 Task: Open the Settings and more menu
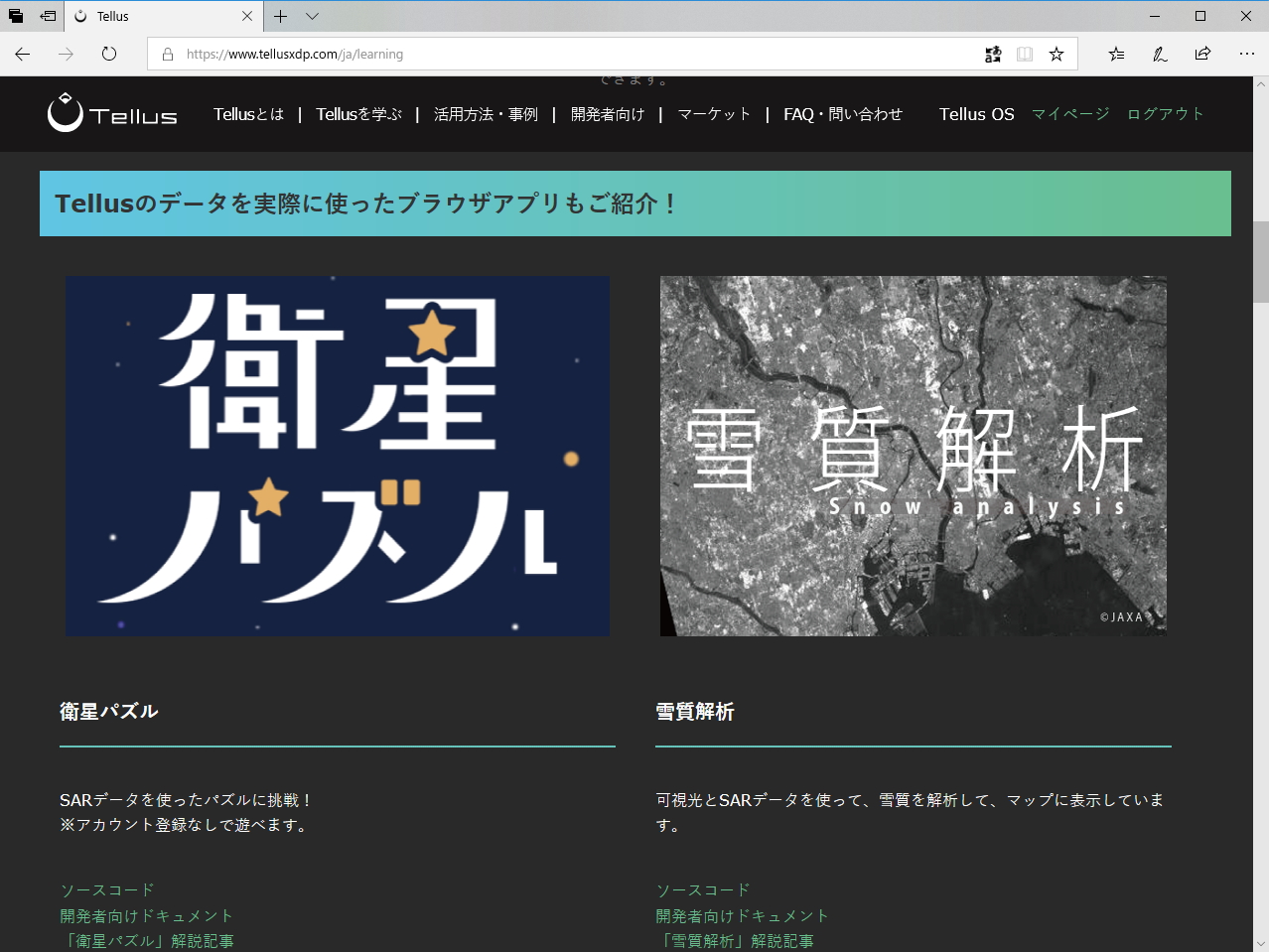[1247, 54]
